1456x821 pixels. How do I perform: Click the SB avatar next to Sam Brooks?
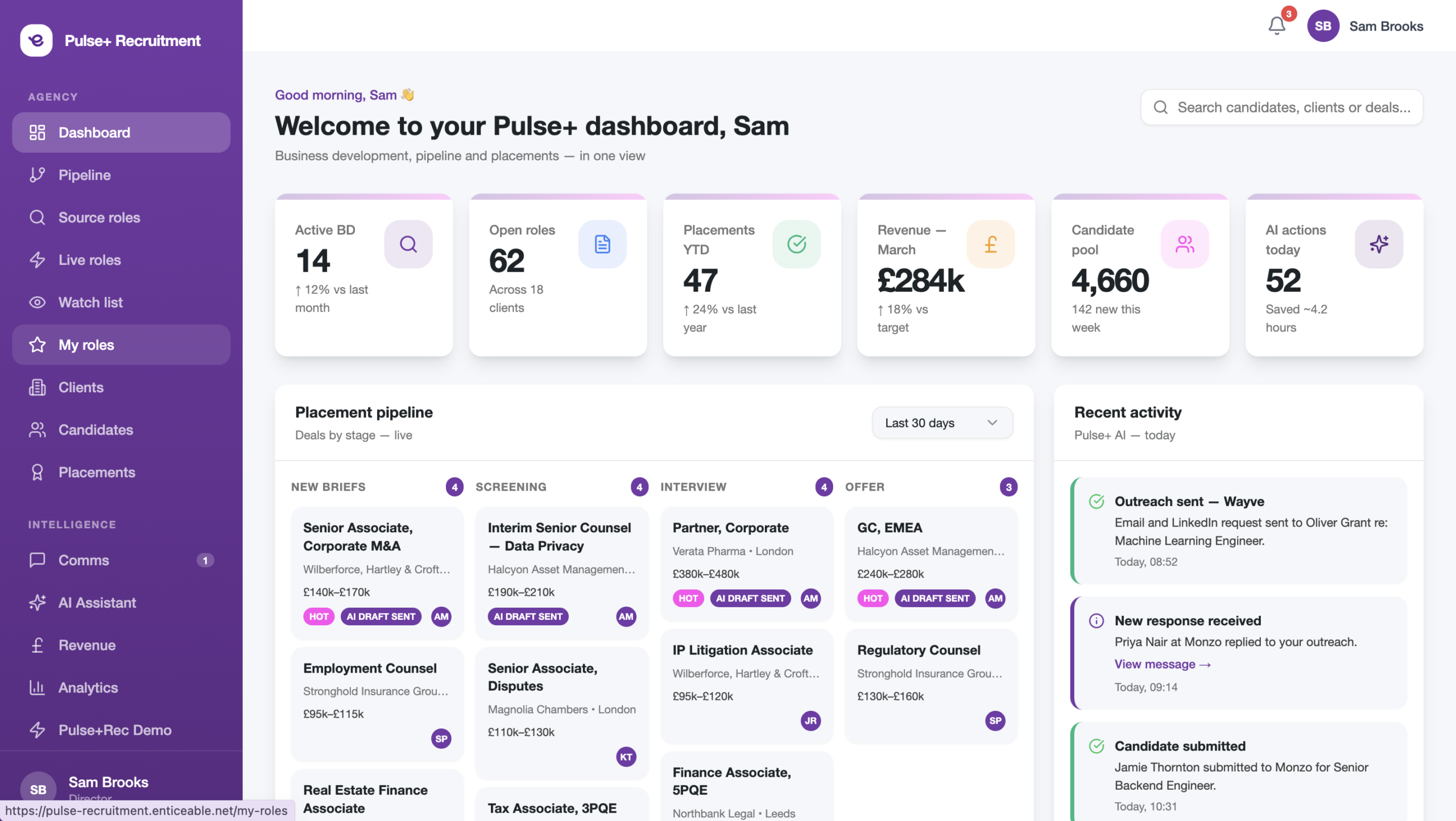(x=1322, y=26)
